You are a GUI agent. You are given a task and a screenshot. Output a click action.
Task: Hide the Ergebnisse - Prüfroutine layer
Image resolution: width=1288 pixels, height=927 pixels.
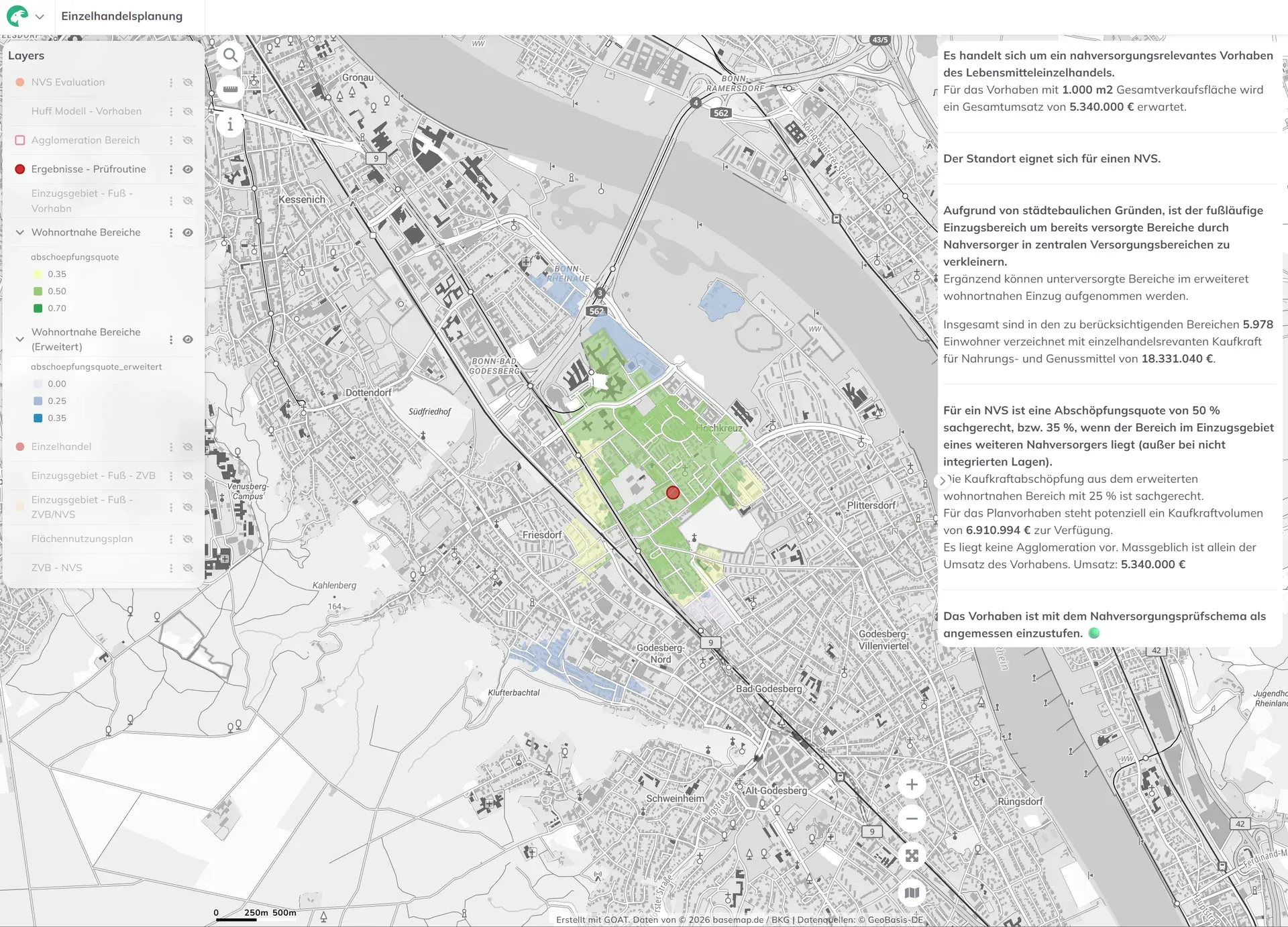pos(188,170)
